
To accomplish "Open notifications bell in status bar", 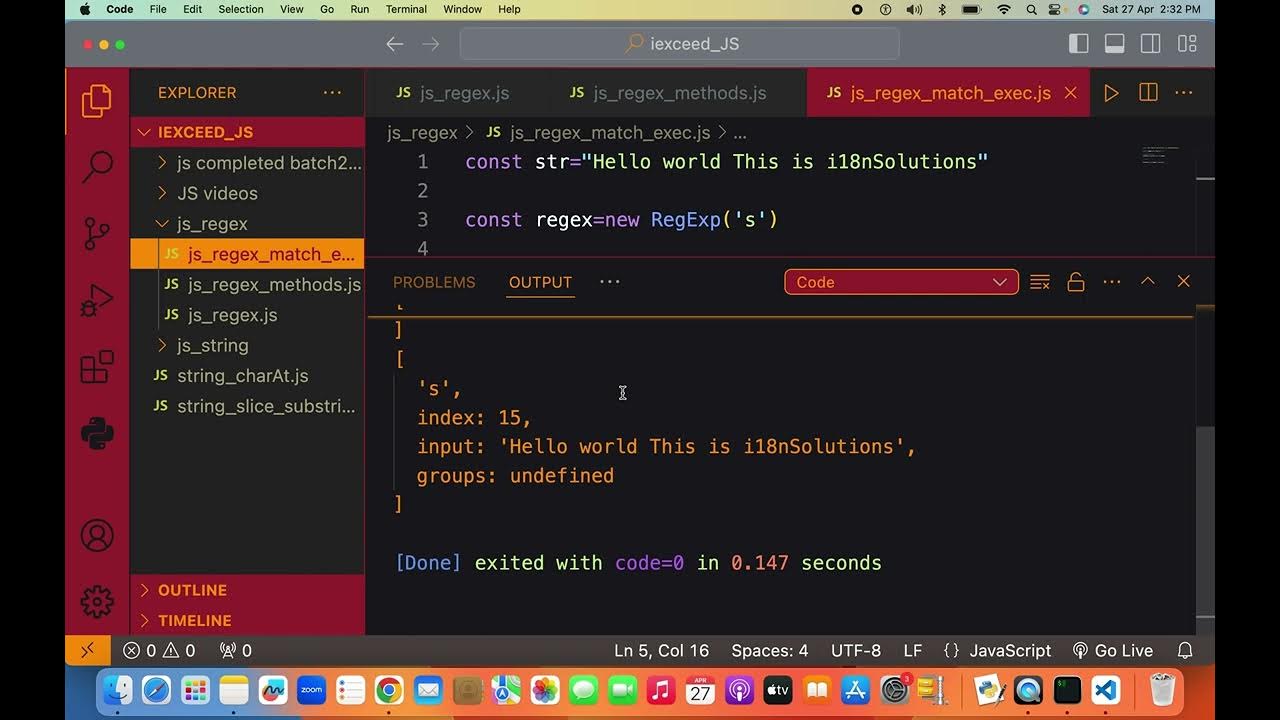I will pos(1185,650).
